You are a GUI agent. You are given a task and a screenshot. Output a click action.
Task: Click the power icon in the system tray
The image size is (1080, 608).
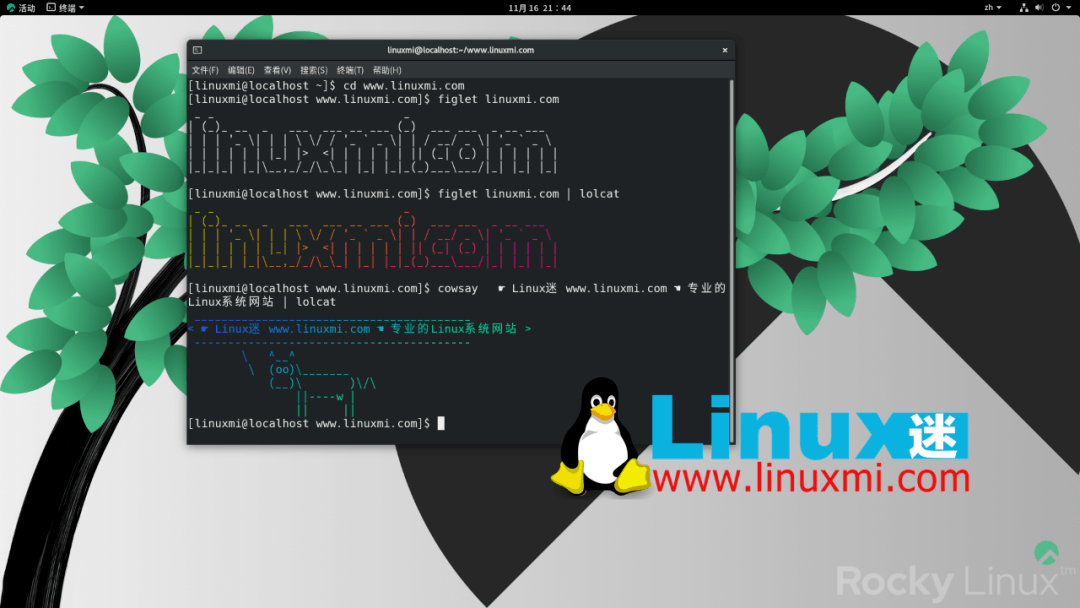coord(1056,8)
